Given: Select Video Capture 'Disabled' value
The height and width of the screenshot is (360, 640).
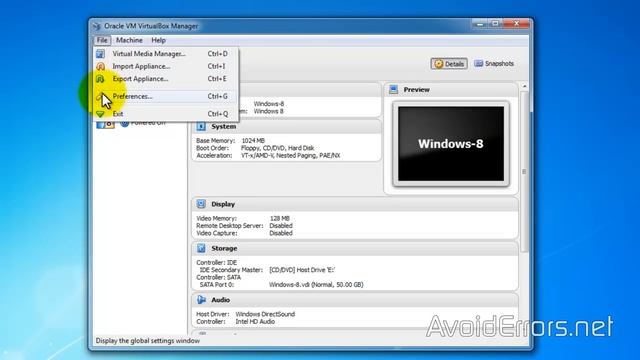Looking at the screenshot, I should [281, 233].
